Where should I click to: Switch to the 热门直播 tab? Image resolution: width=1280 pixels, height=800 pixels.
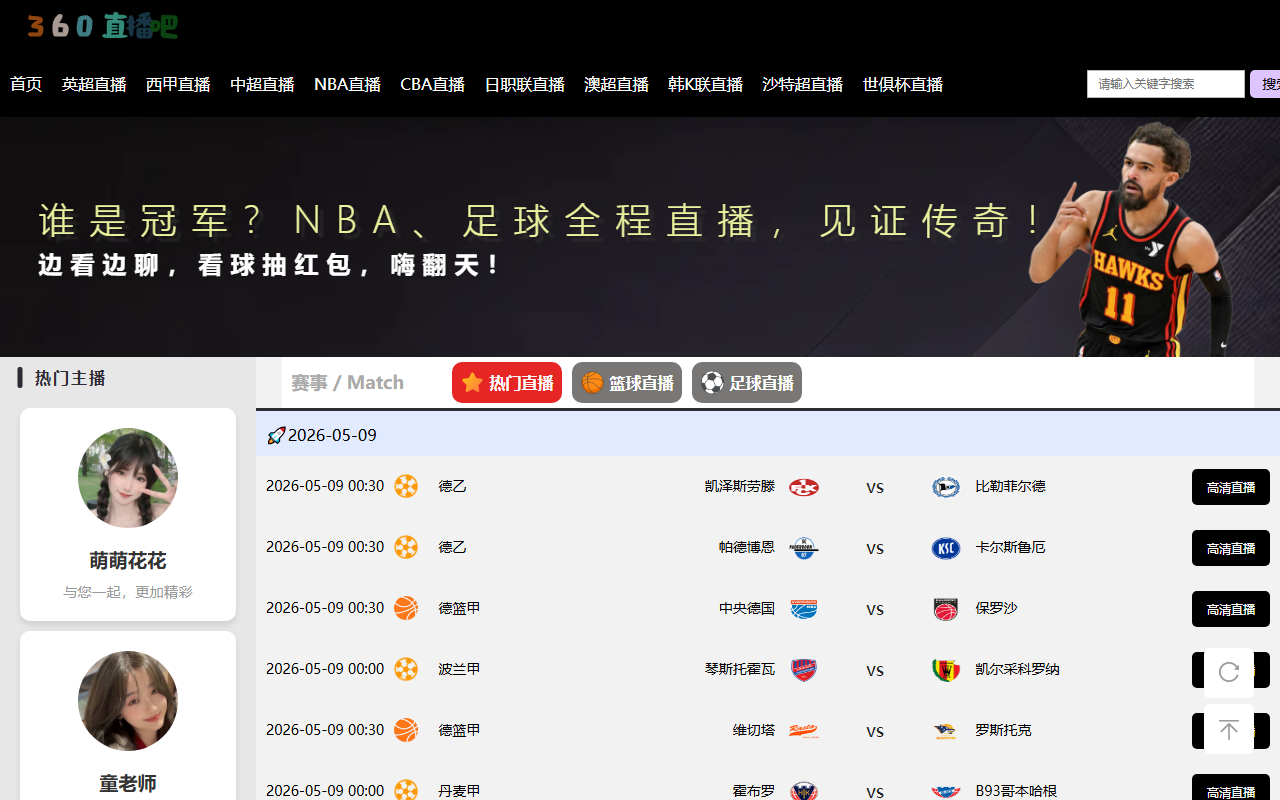click(507, 382)
